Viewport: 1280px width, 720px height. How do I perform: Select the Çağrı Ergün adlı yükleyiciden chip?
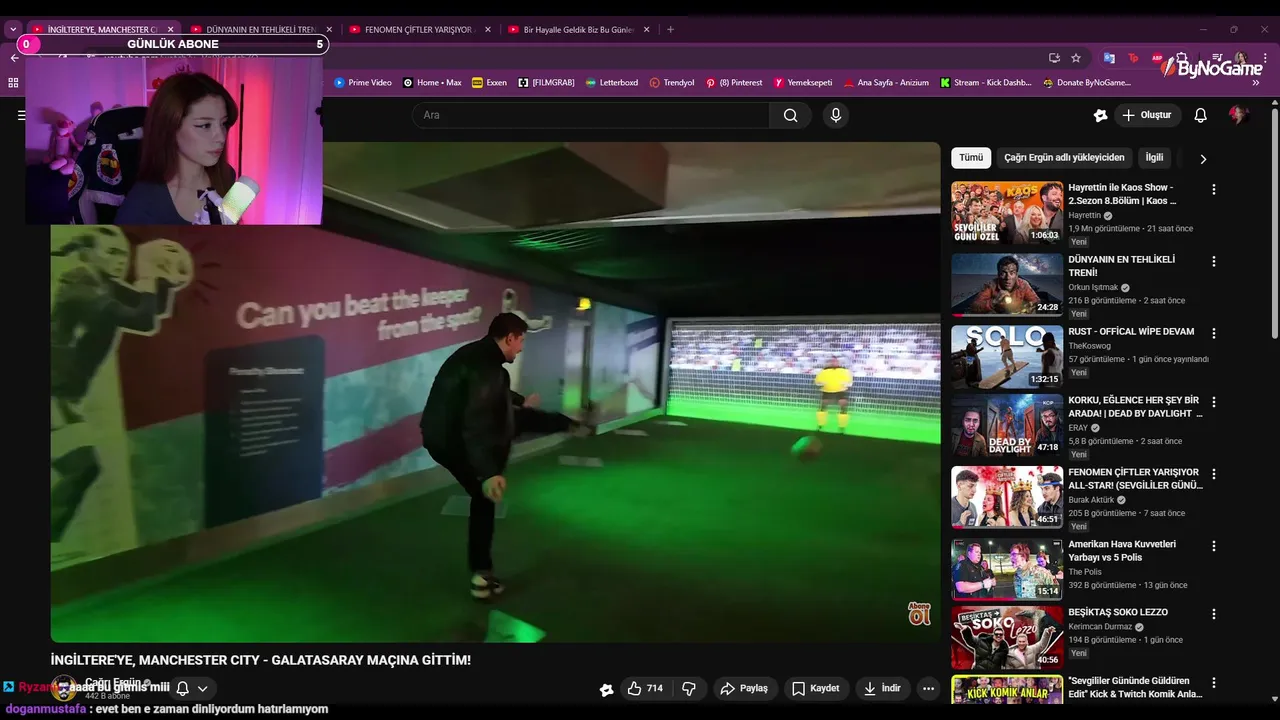pyautogui.click(x=1064, y=158)
